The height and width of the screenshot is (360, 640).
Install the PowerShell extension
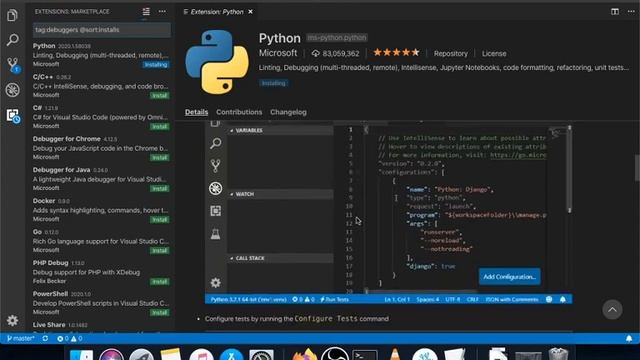point(160,313)
